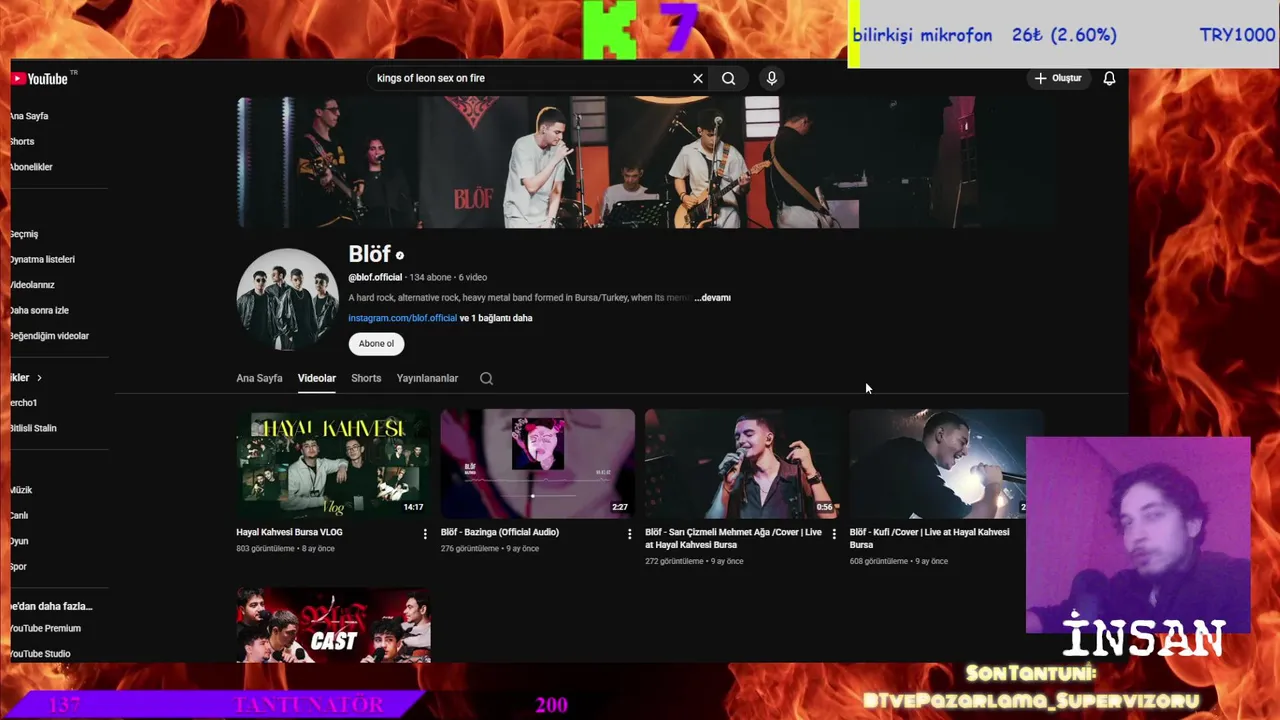Open Geçmiş history in the sidebar
1280x720 pixels.
(24, 234)
